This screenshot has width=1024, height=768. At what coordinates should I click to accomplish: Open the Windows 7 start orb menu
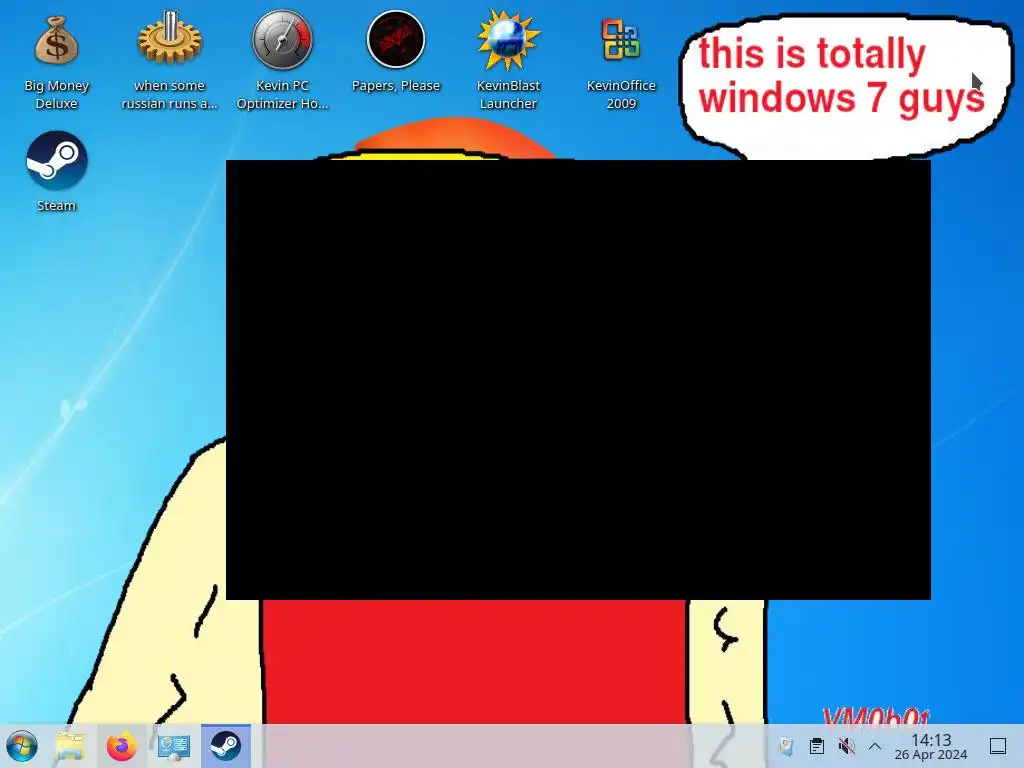pyautogui.click(x=22, y=746)
